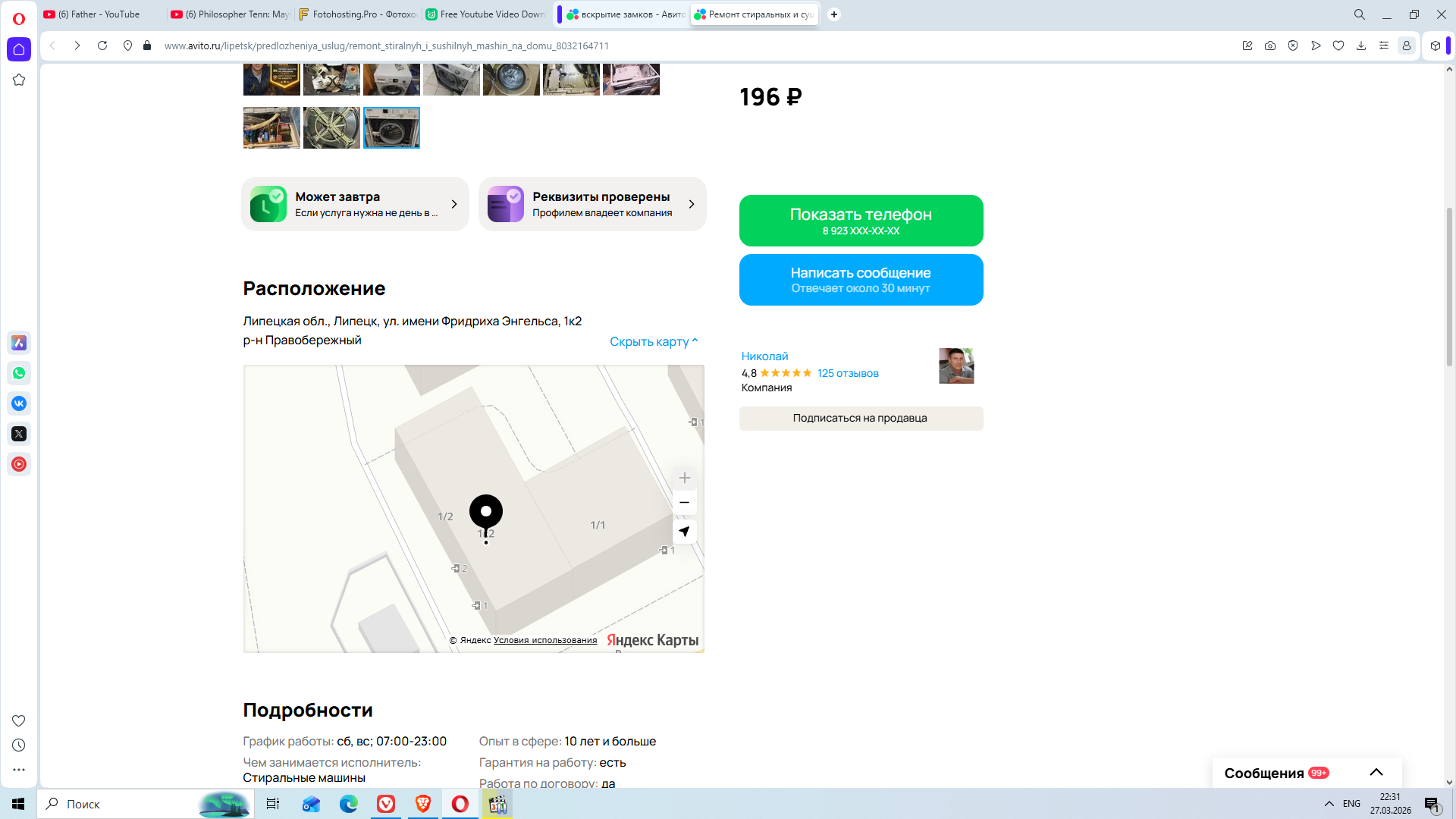The image size is (1456, 819).
Task: Open the downloads icon in toolbar
Action: click(1361, 45)
